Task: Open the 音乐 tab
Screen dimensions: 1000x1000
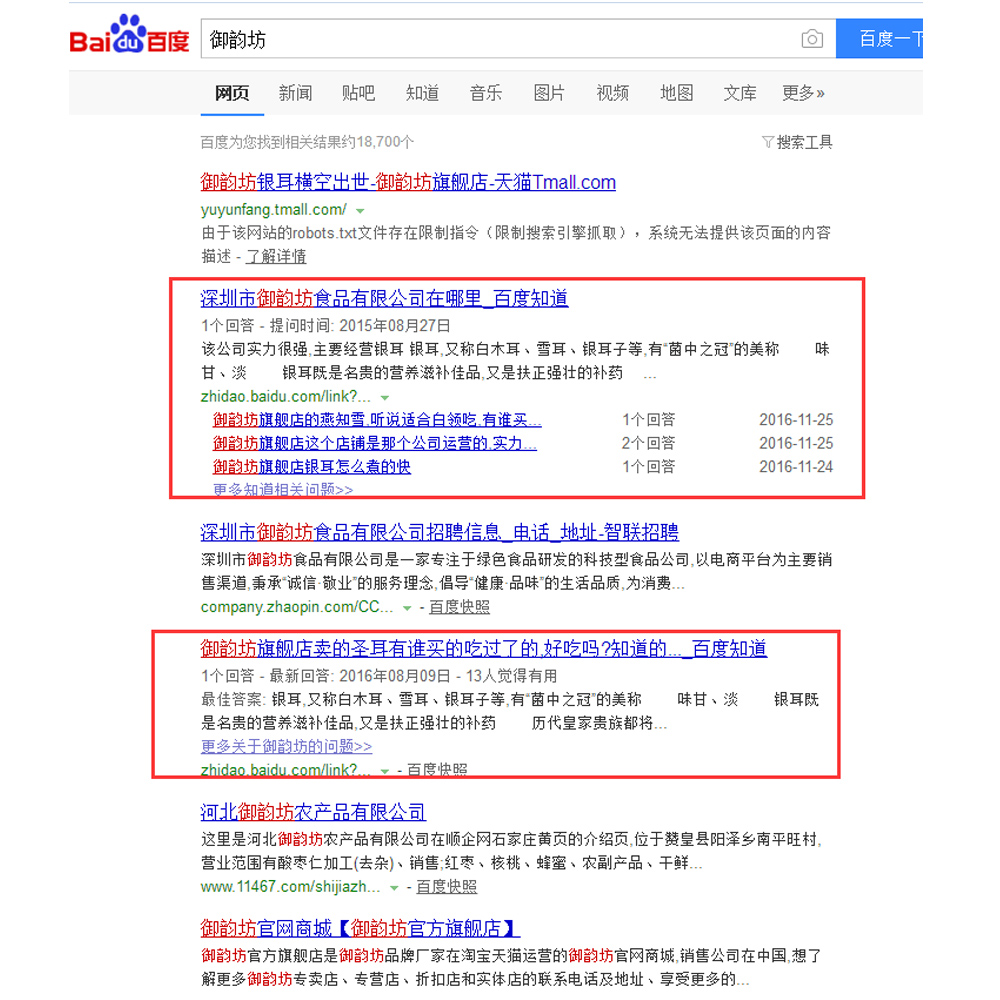Action: click(x=486, y=93)
